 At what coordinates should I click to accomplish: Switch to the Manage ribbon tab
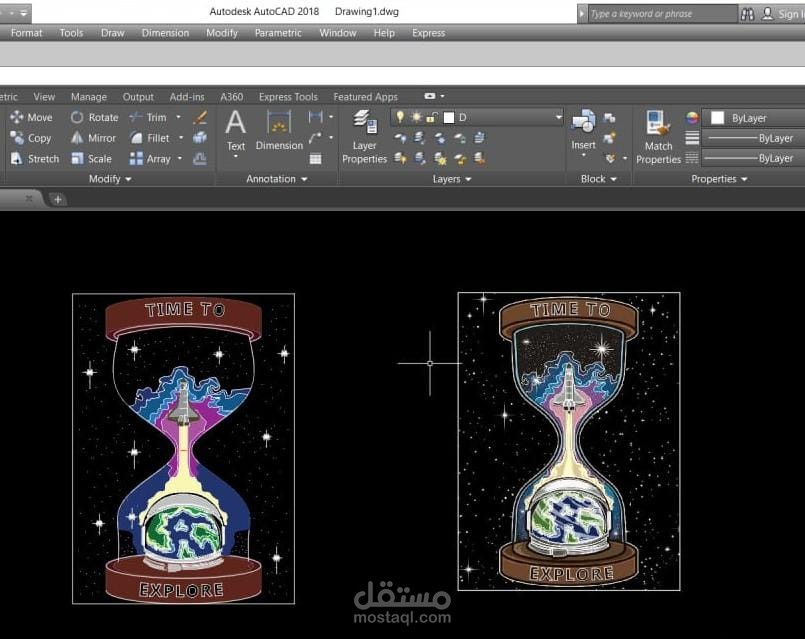pos(89,96)
